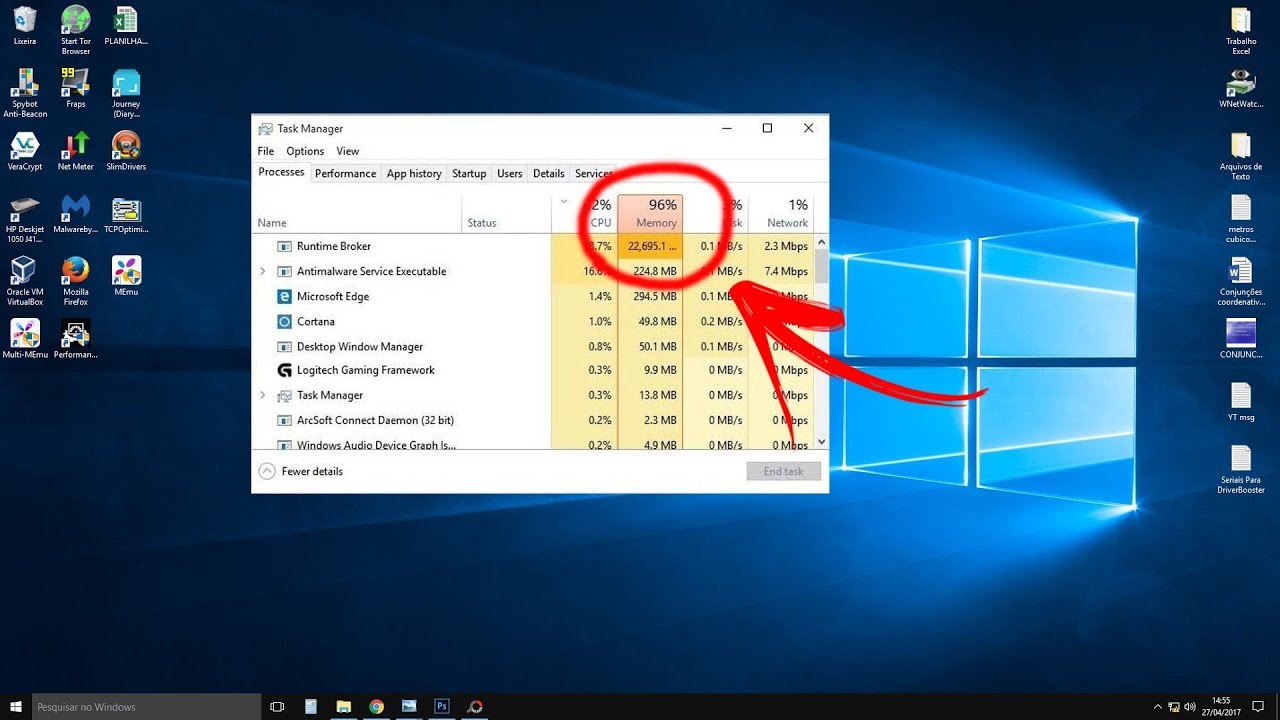Select the WNetWatcher desktop shortcut
Screen dimensions: 1280x720
tap(1240, 88)
